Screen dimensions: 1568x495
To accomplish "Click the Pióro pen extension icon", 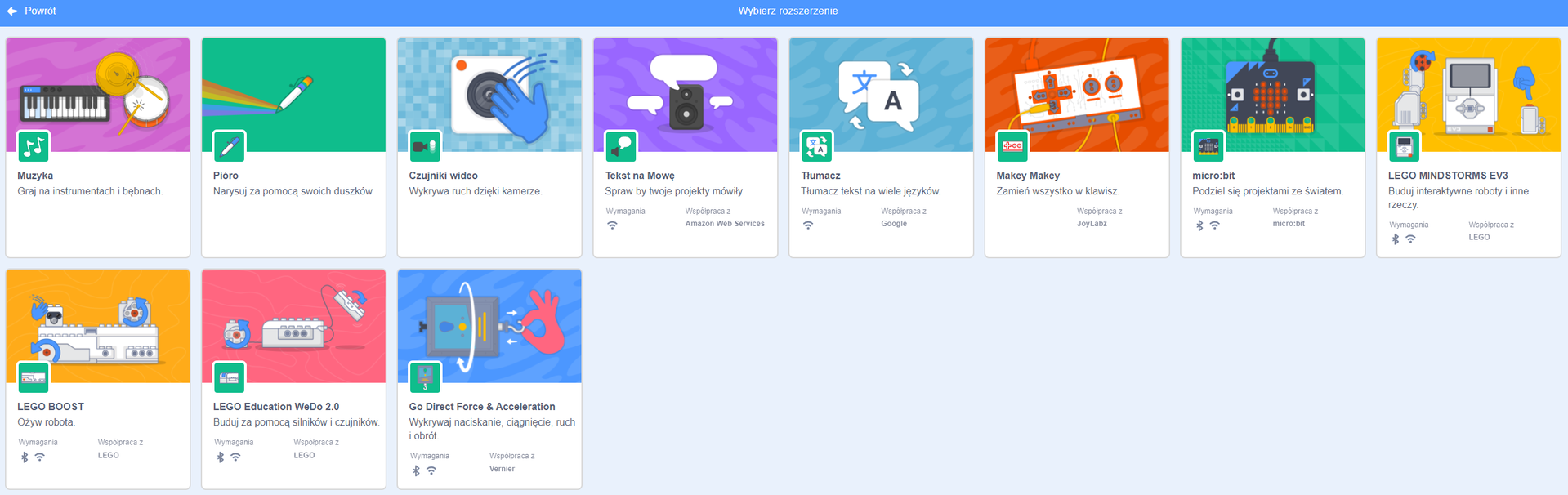I will (x=229, y=147).
